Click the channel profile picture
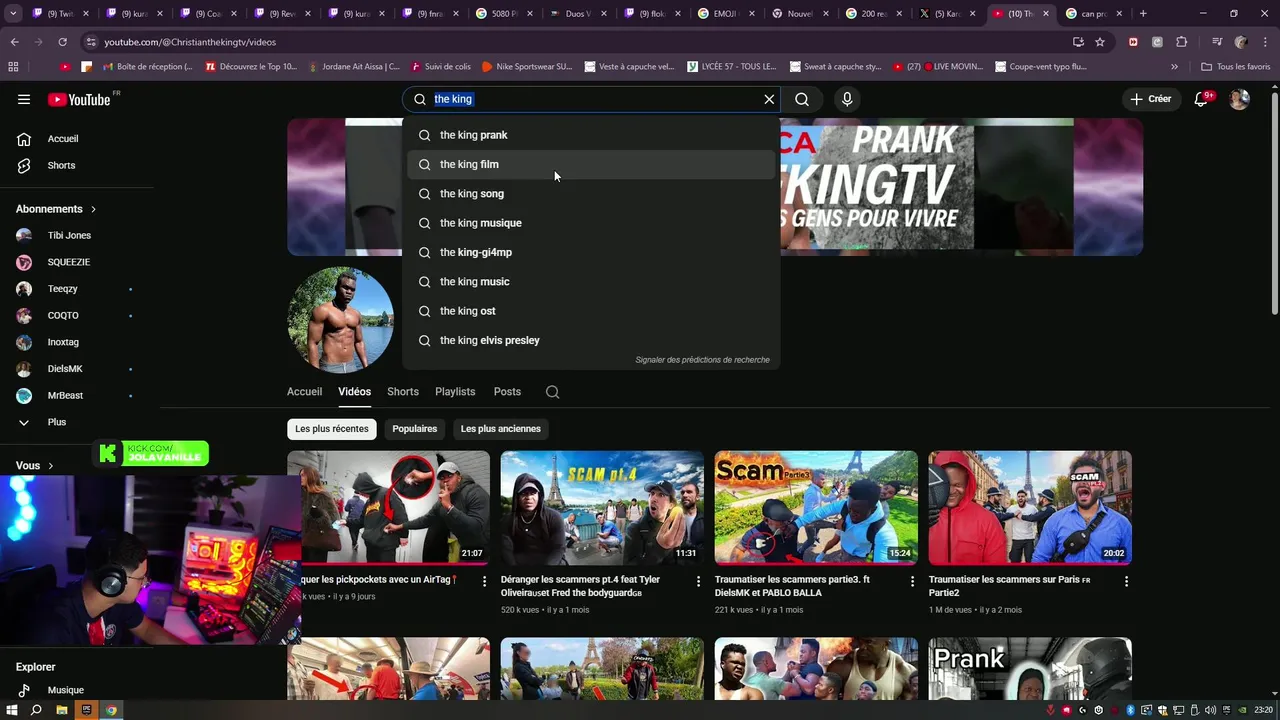 (x=340, y=319)
